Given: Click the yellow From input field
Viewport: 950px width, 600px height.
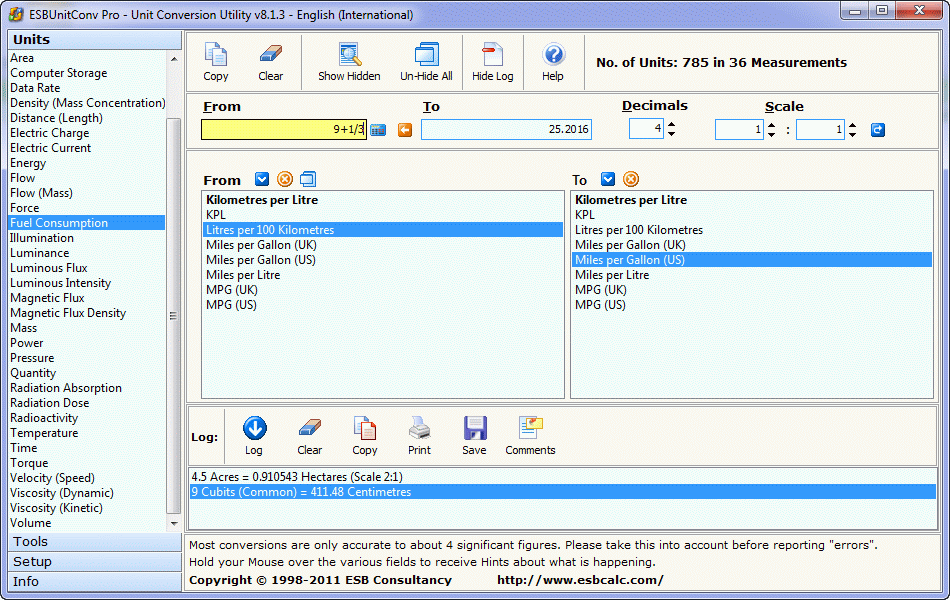Looking at the screenshot, I should pyautogui.click(x=284, y=130).
